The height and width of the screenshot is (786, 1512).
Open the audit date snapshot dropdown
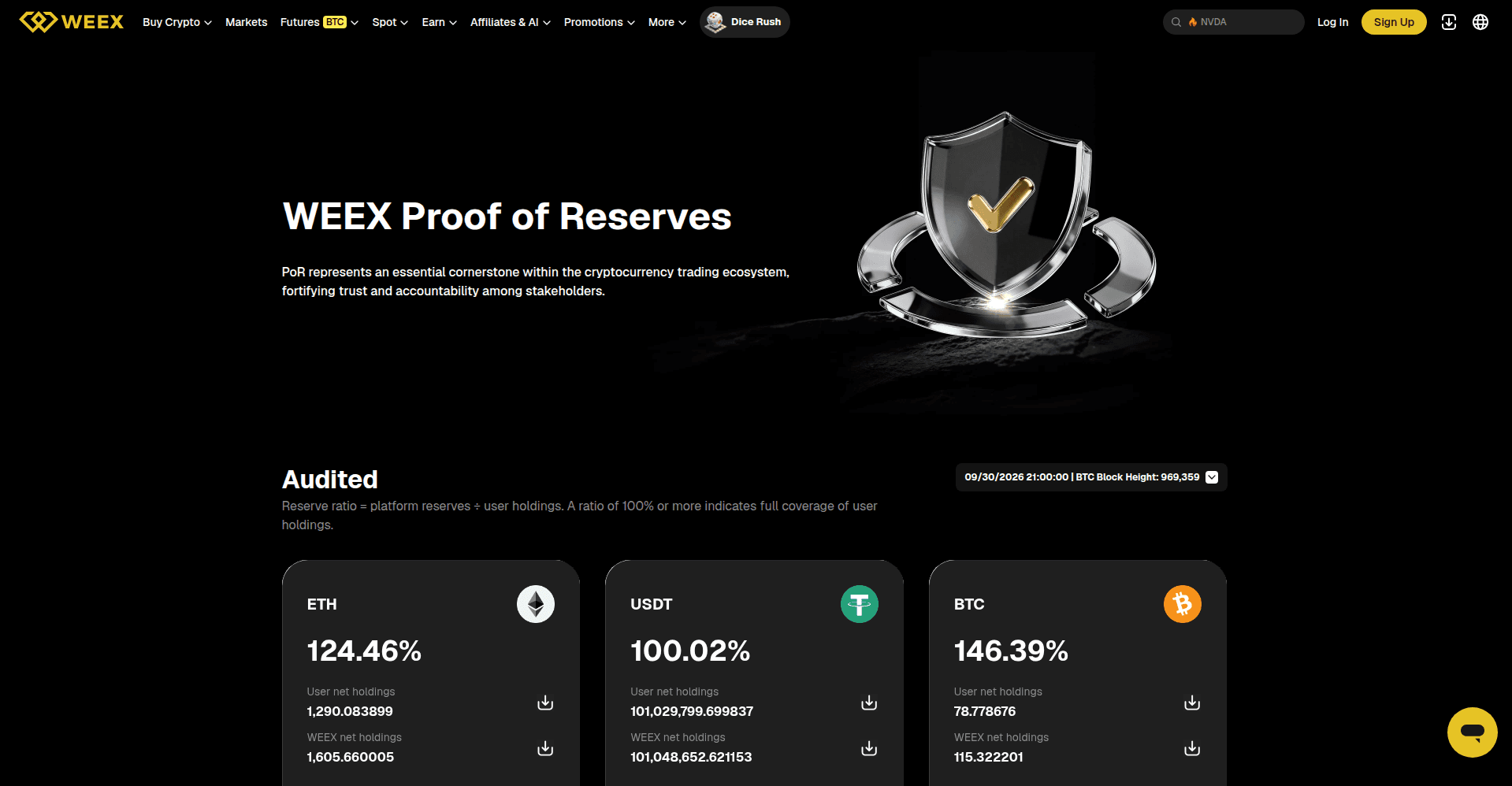(1091, 477)
